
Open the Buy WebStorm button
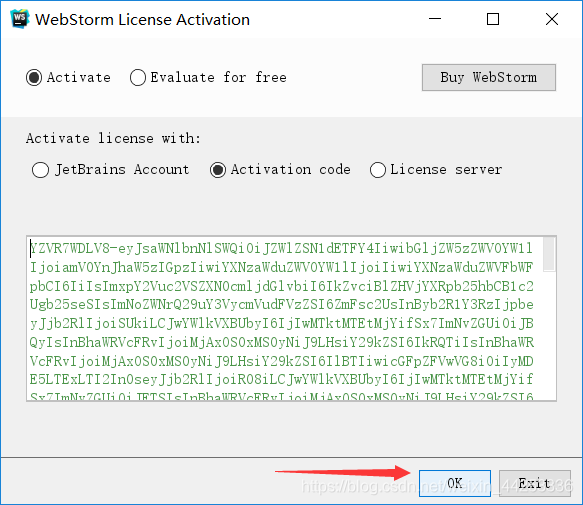click(489, 77)
